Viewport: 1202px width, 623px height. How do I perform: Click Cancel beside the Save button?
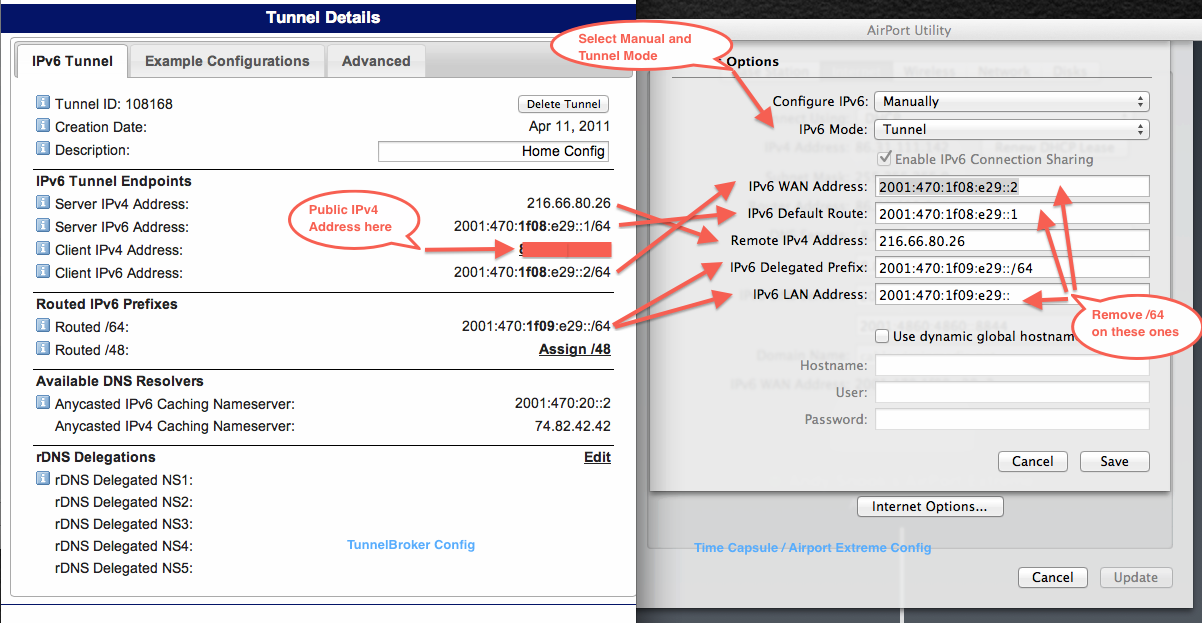point(1033,462)
